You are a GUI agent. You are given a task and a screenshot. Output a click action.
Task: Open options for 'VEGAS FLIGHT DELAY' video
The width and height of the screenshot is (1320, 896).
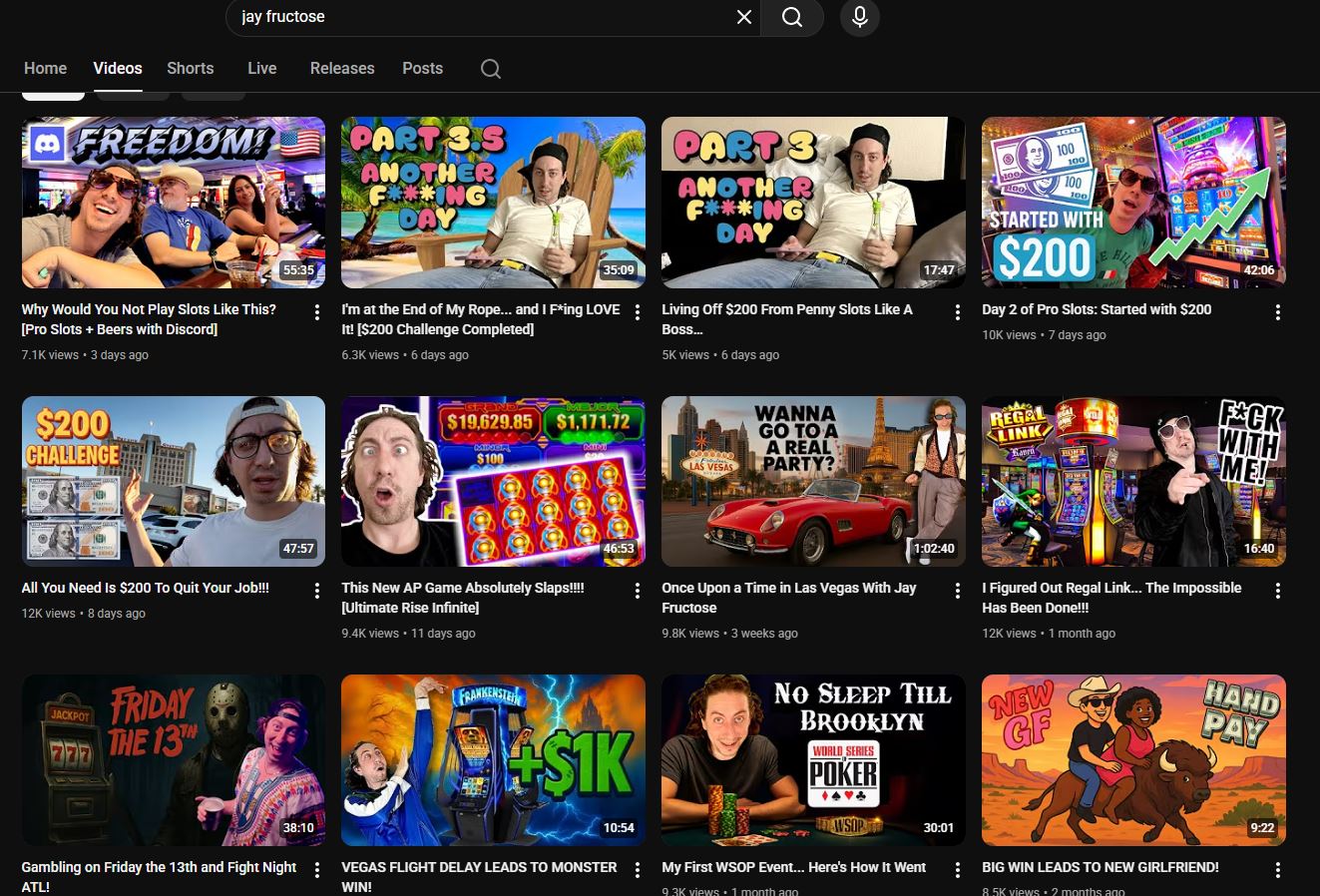point(638,870)
